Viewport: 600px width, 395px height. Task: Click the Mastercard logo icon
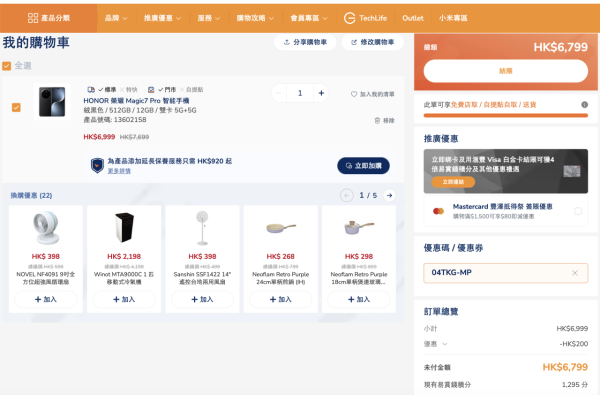[438, 211]
